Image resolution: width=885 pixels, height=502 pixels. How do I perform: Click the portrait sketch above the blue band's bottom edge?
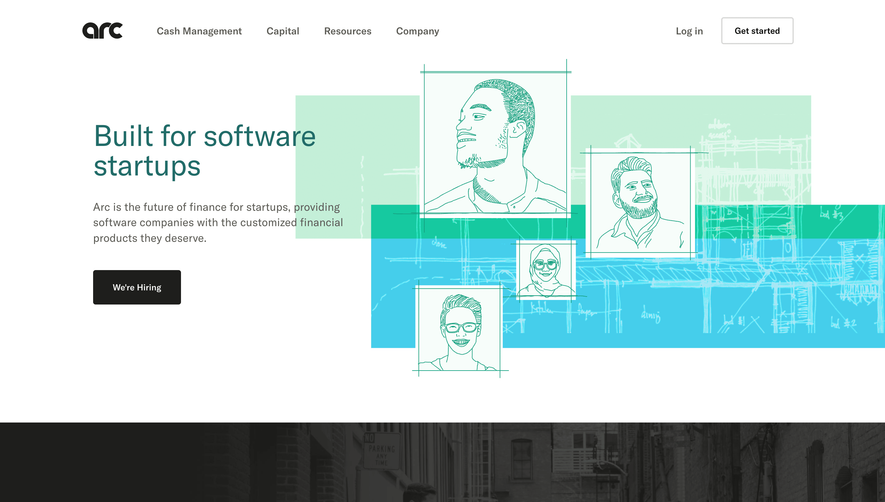pos(459,328)
